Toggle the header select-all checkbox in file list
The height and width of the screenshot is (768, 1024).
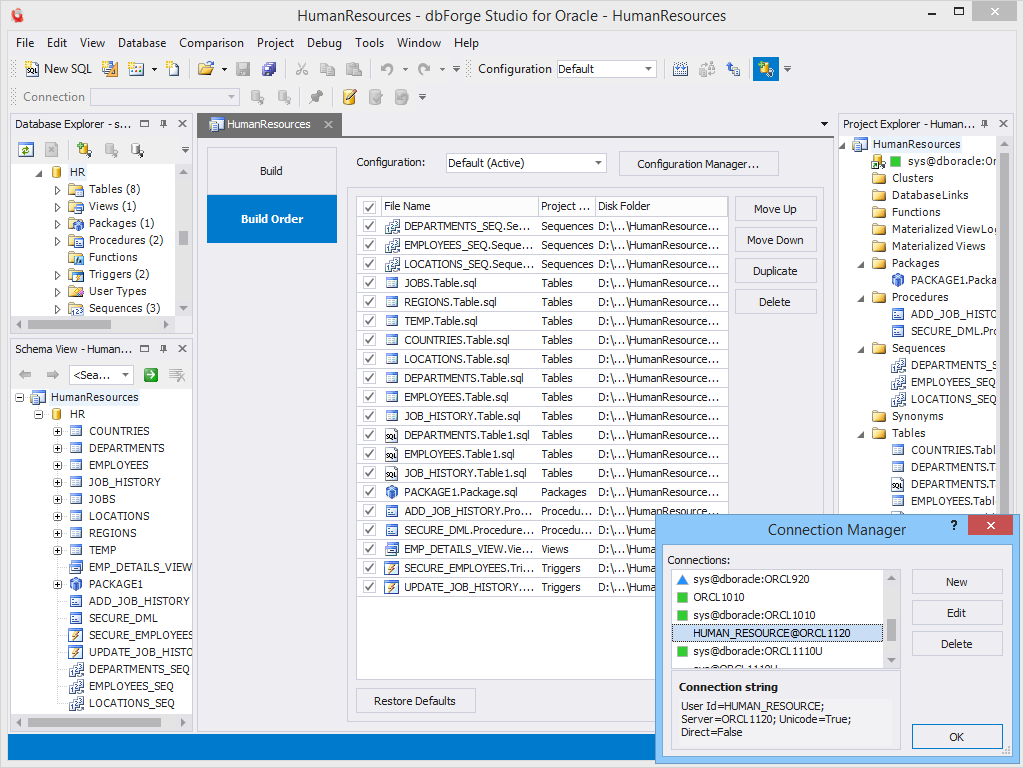click(369, 206)
